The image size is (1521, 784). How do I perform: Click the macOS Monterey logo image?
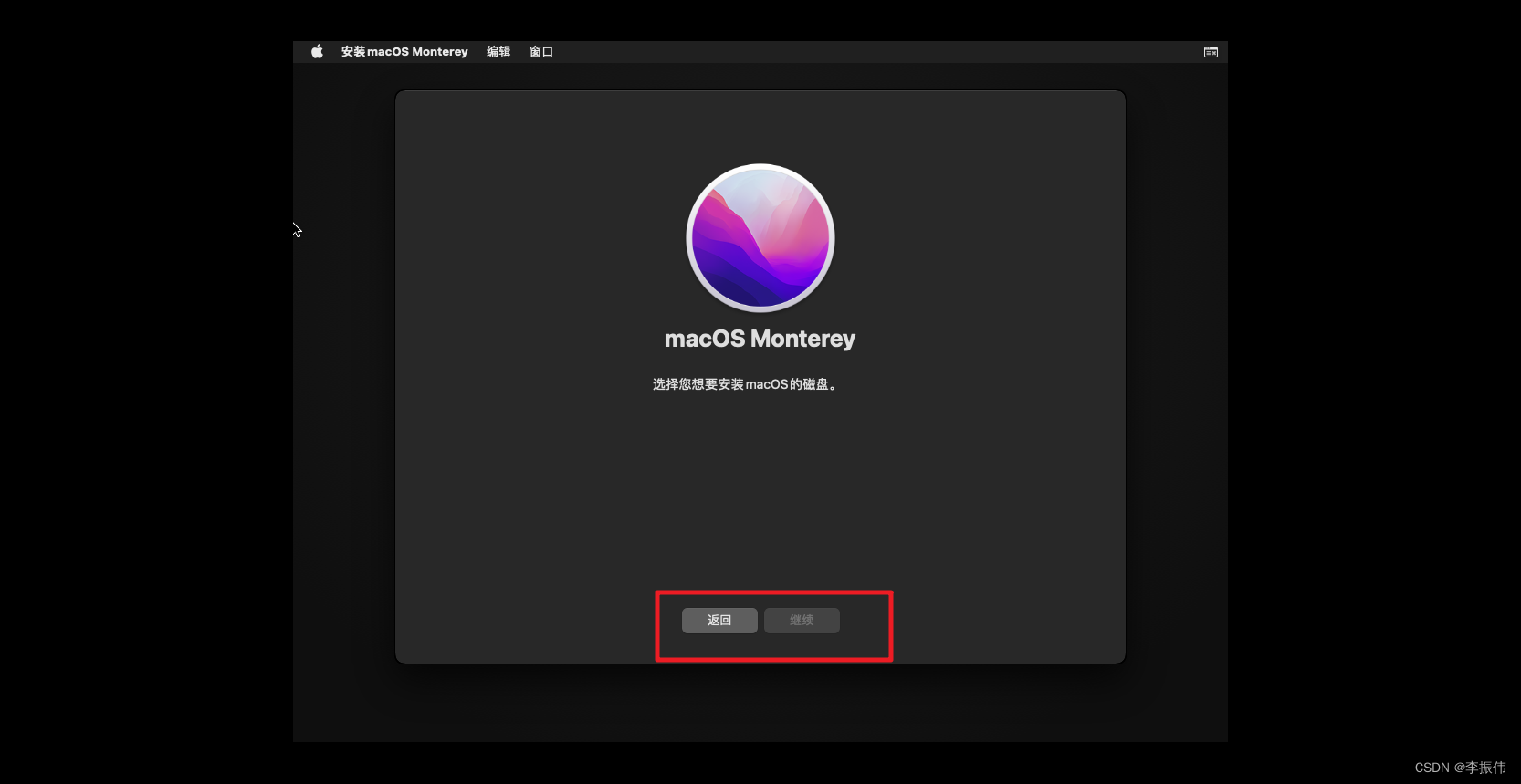(760, 238)
